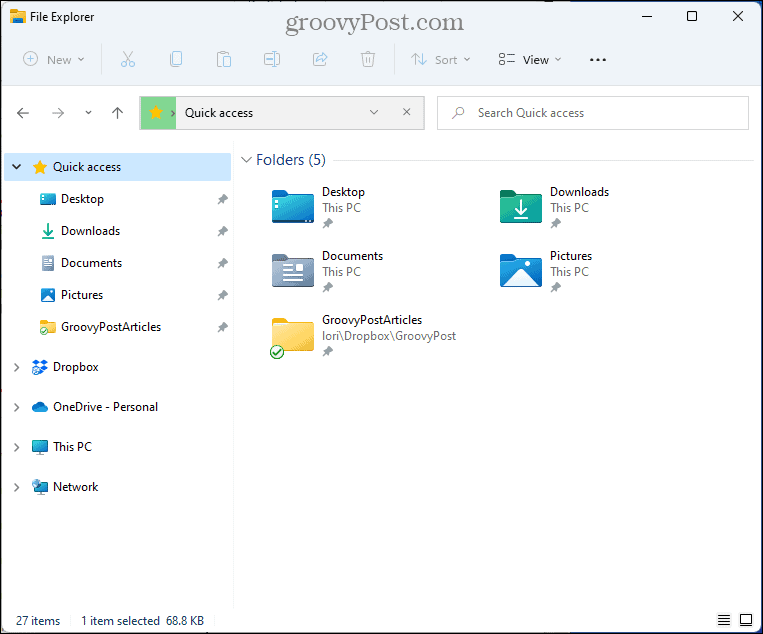Screen dimensions: 763x634
Task: Click the Delete trash can icon
Action: coord(368,59)
